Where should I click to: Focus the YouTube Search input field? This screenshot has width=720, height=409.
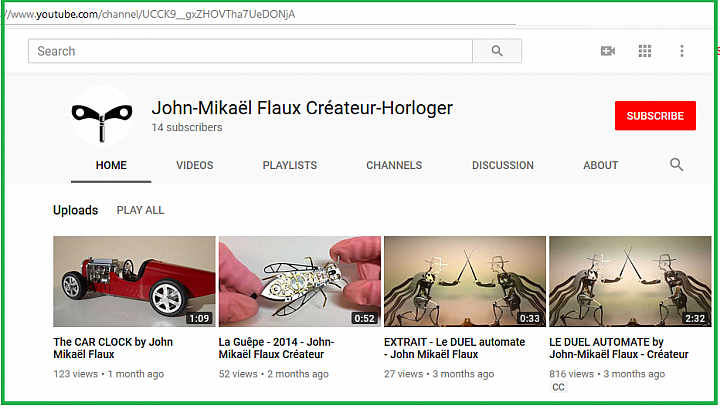point(250,51)
